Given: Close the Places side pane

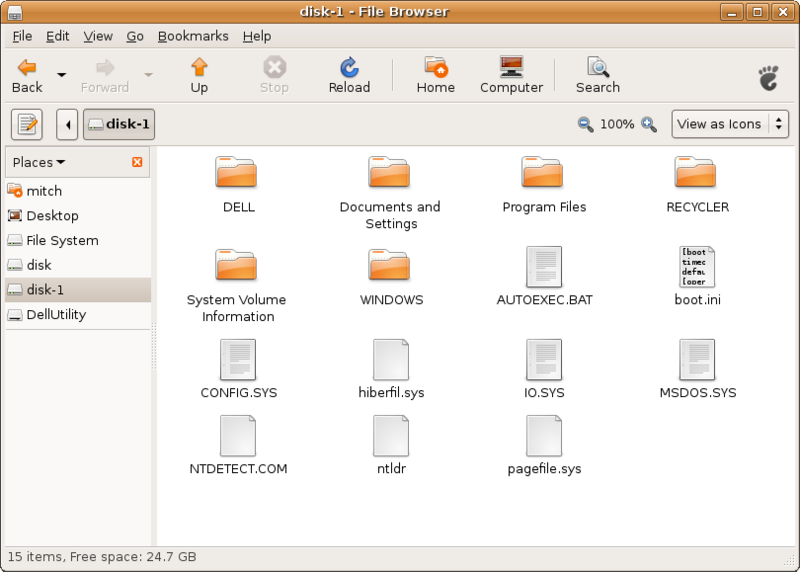Looking at the screenshot, I should point(137,162).
